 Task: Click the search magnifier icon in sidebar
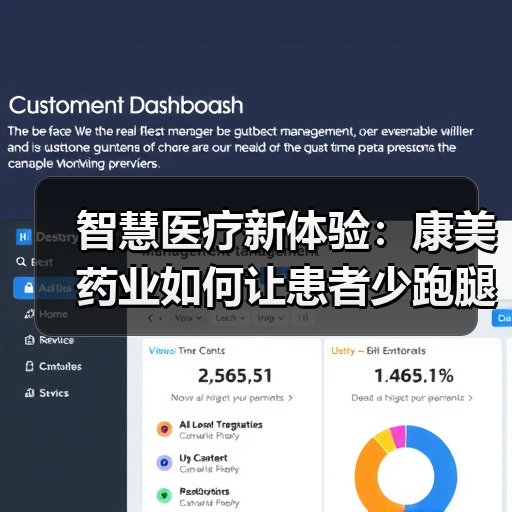[21, 262]
